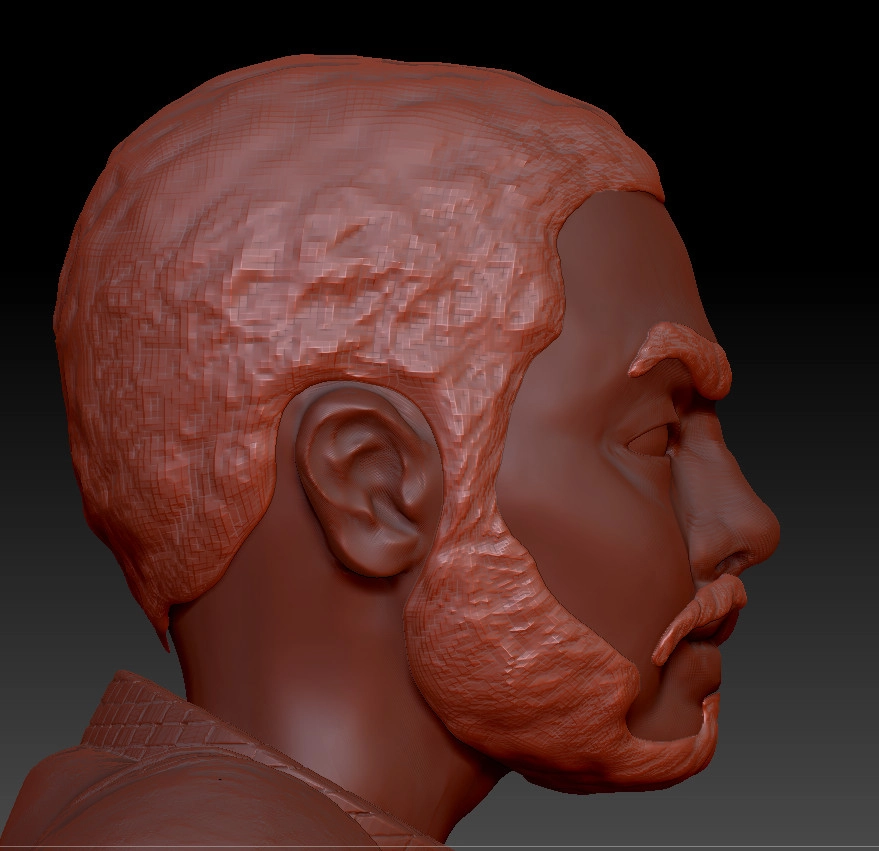Select the curled mustache piece

point(700,615)
